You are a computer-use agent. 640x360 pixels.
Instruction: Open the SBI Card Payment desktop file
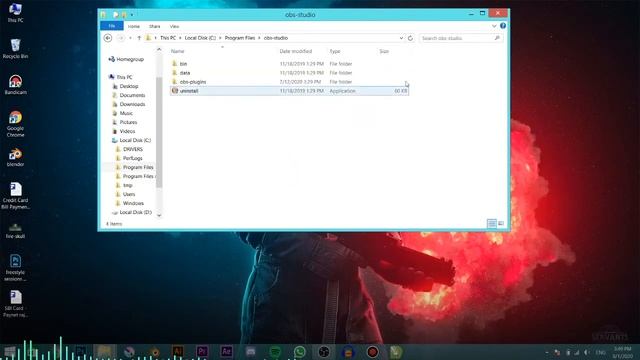[16, 304]
